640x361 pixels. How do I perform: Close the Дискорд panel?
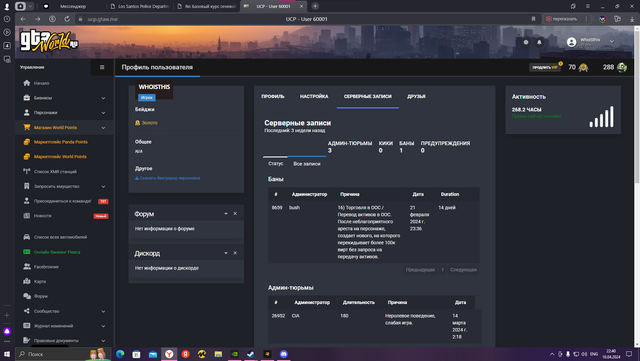tap(235, 253)
